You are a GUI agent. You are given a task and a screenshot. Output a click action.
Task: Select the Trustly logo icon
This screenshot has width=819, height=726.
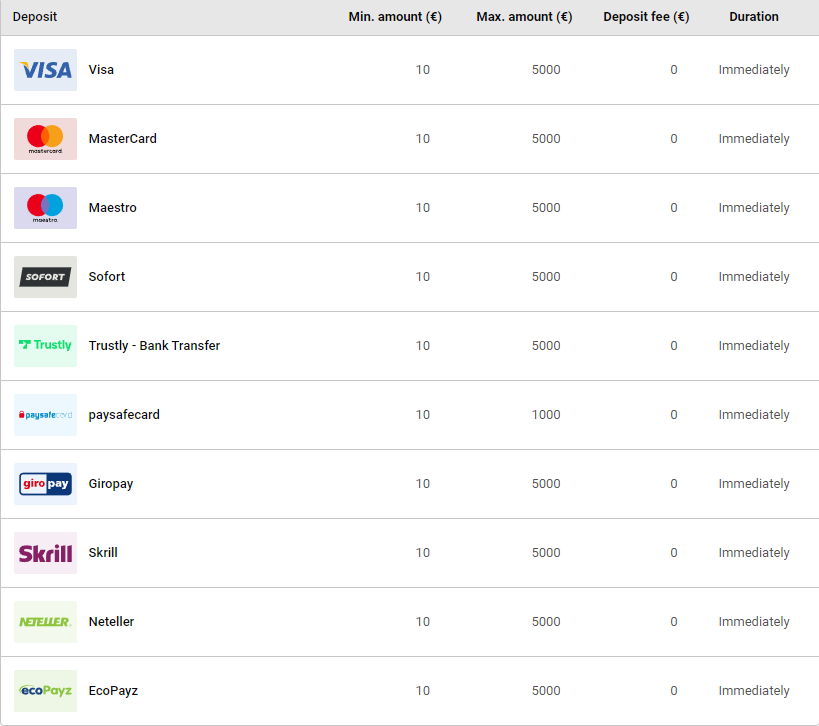(45, 346)
